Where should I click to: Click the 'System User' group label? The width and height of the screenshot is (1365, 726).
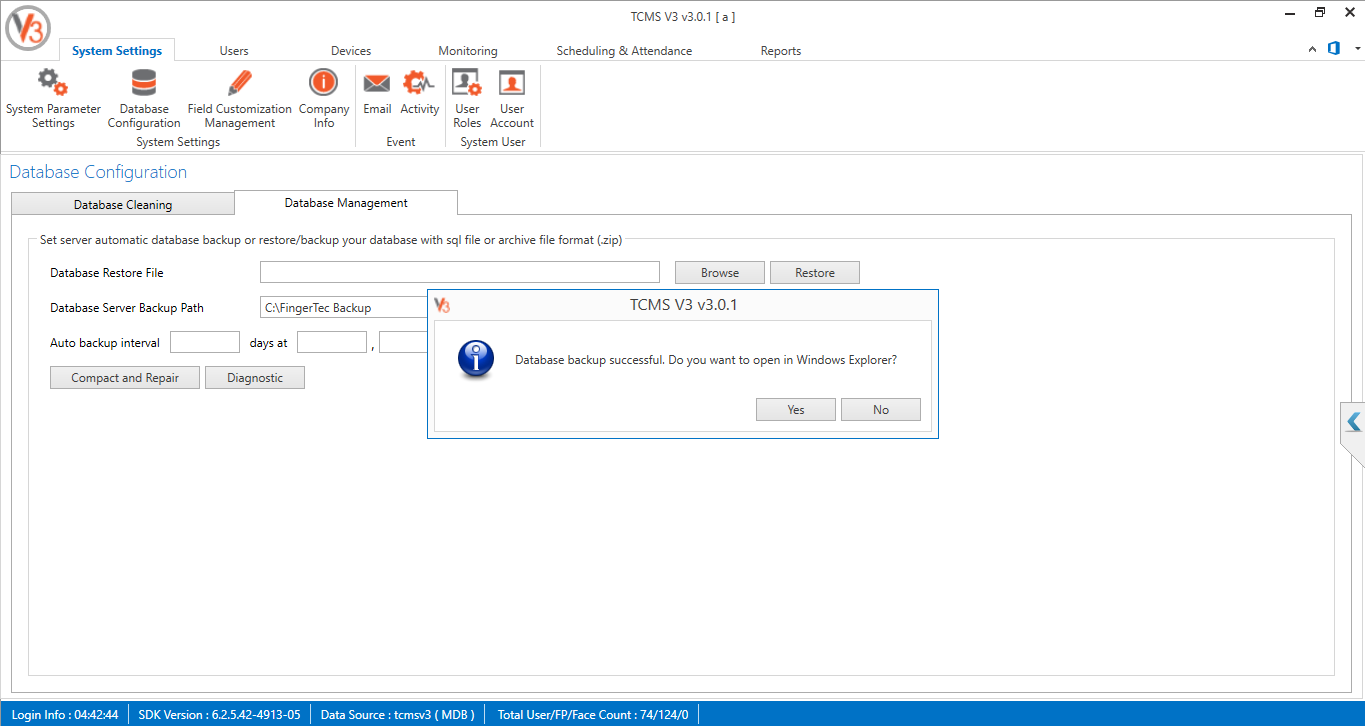[x=493, y=142]
